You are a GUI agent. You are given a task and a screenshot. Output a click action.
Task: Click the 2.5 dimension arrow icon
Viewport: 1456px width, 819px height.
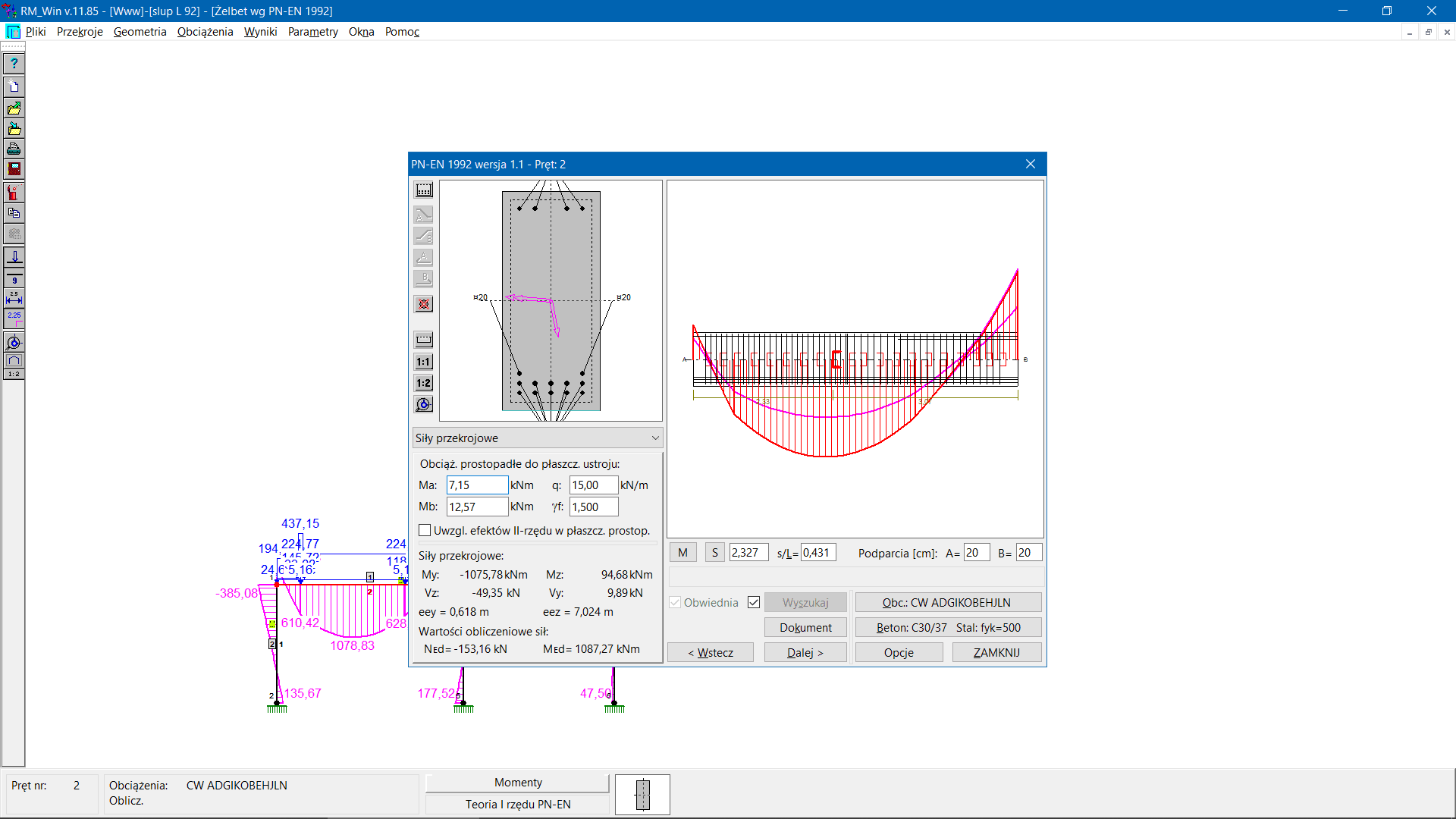click(14, 298)
